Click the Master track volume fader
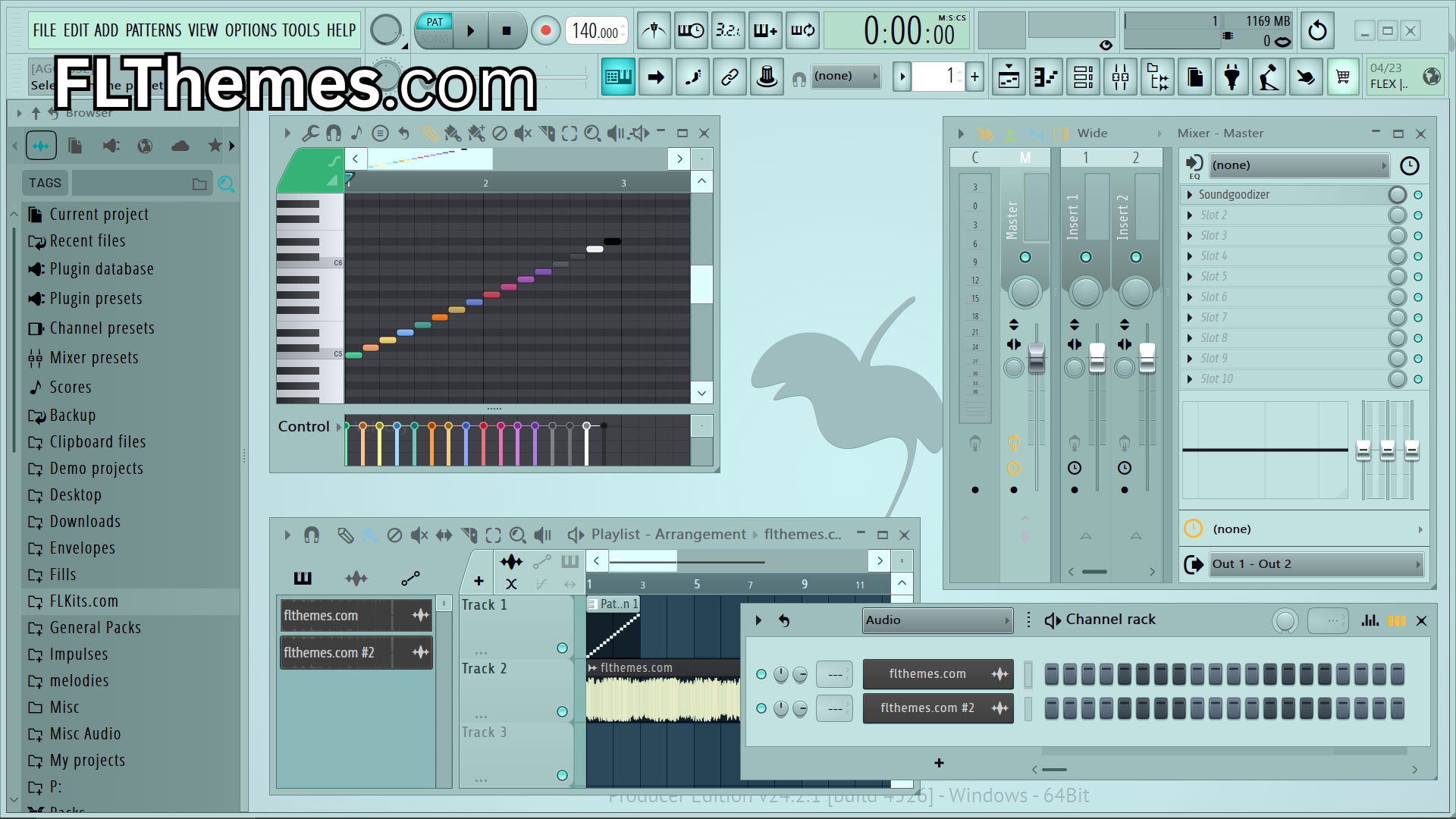This screenshot has height=819, width=1456. point(1036,358)
